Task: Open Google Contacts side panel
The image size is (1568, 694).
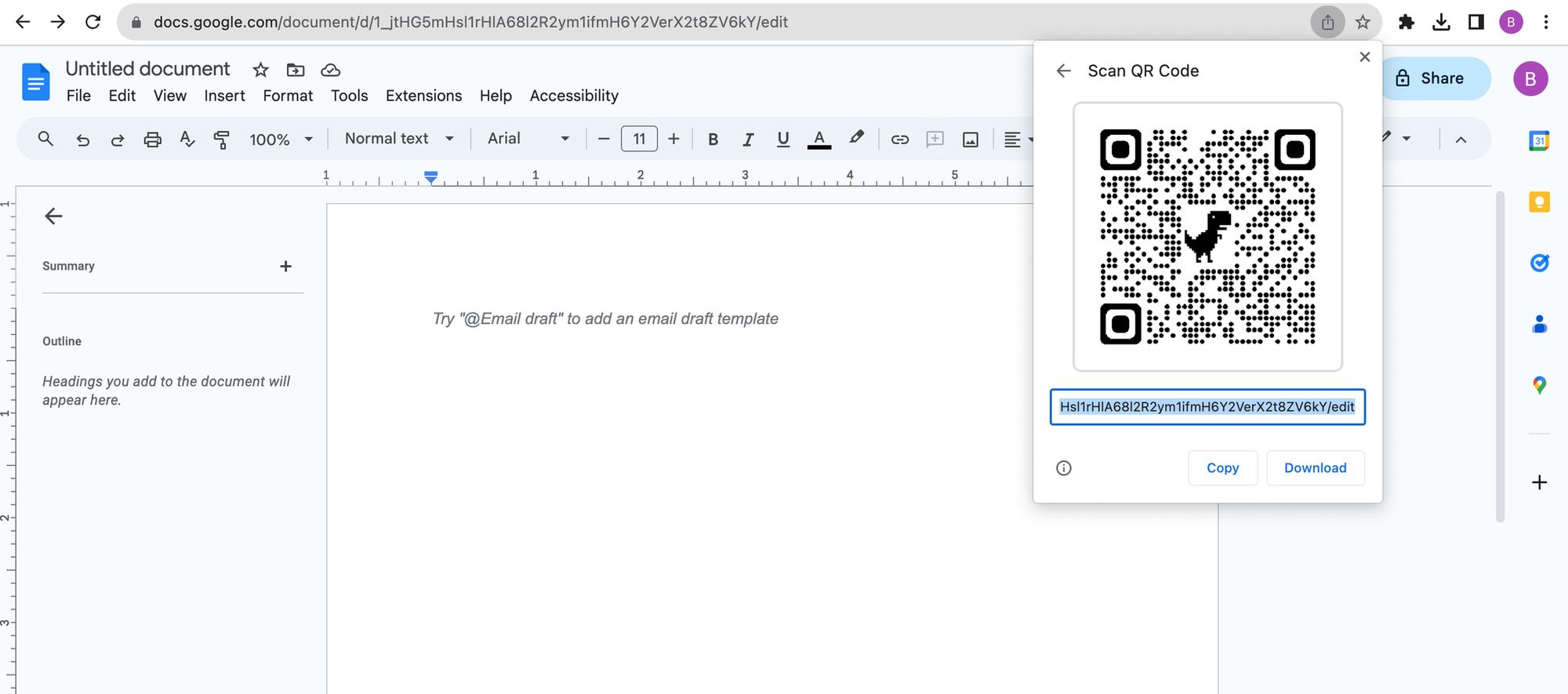Action: point(1539,323)
